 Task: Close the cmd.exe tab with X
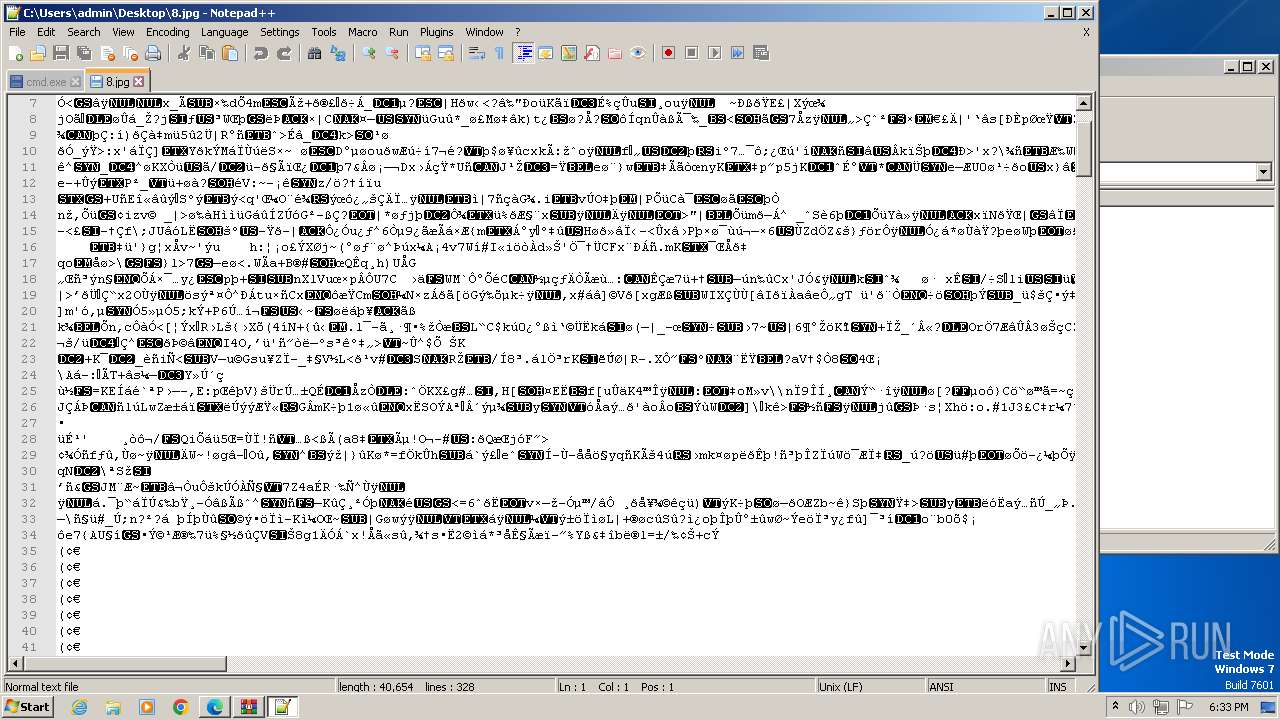click(x=75, y=82)
